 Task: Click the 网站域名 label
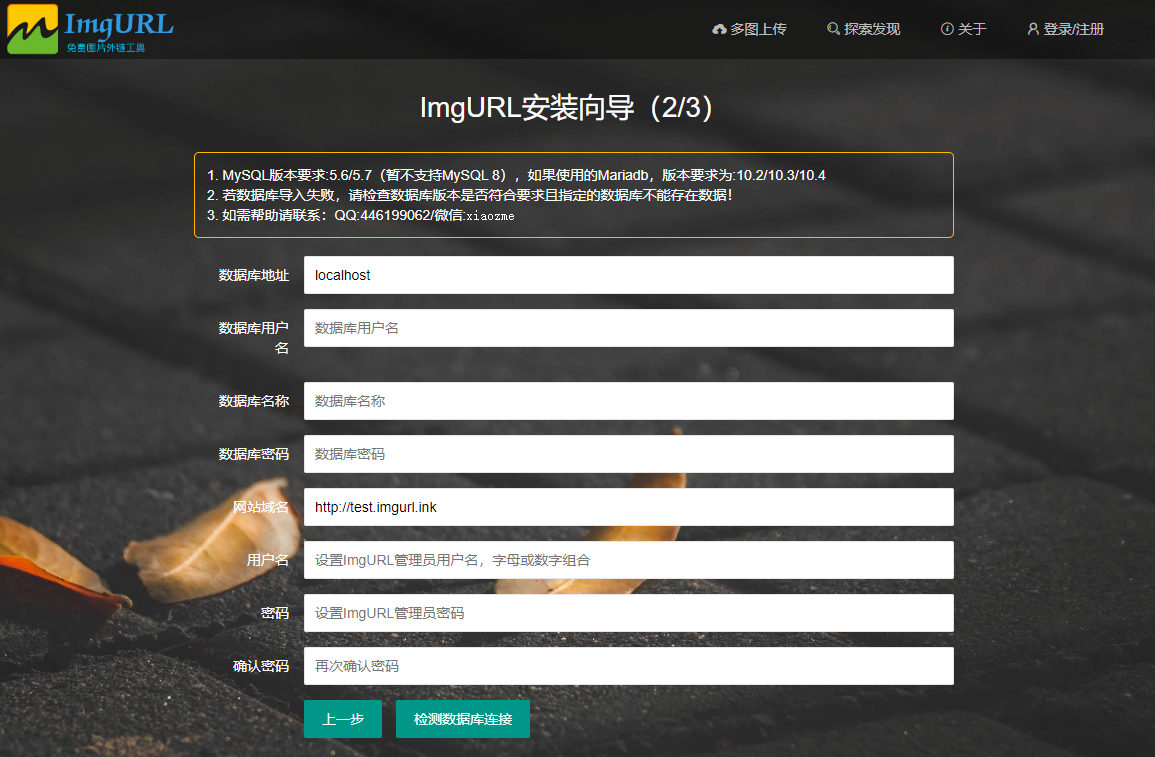(x=261, y=507)
